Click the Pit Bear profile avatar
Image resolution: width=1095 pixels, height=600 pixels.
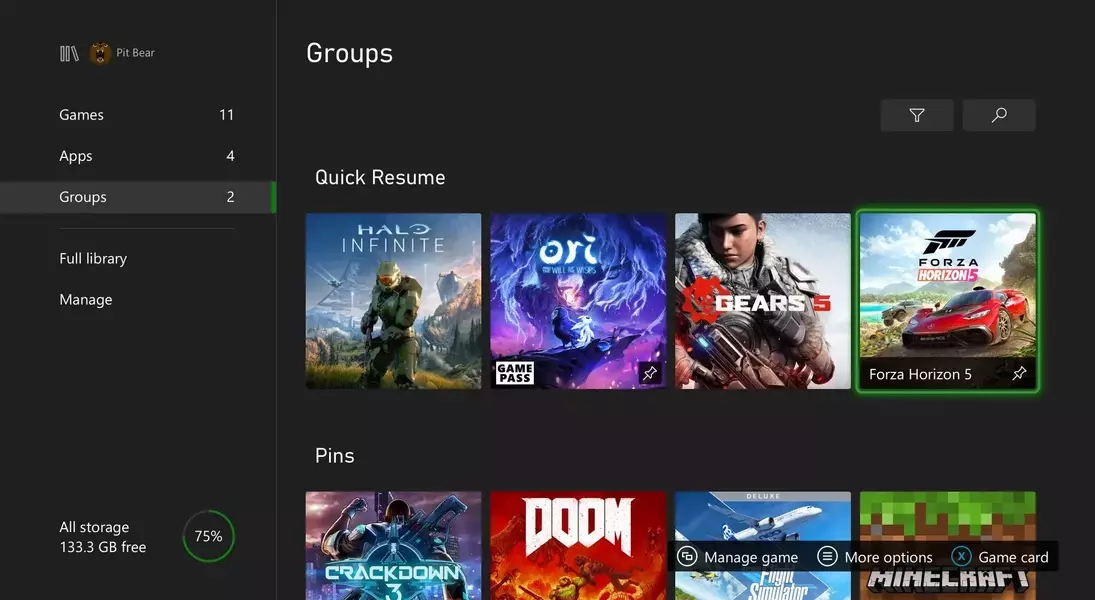coord(100,53)
